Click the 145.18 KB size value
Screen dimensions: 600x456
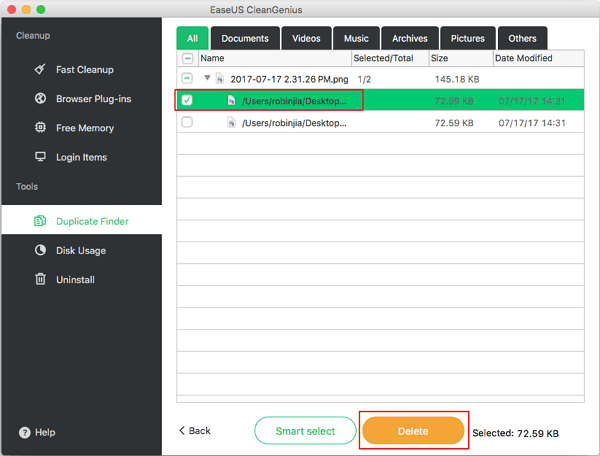click(457, 79)
